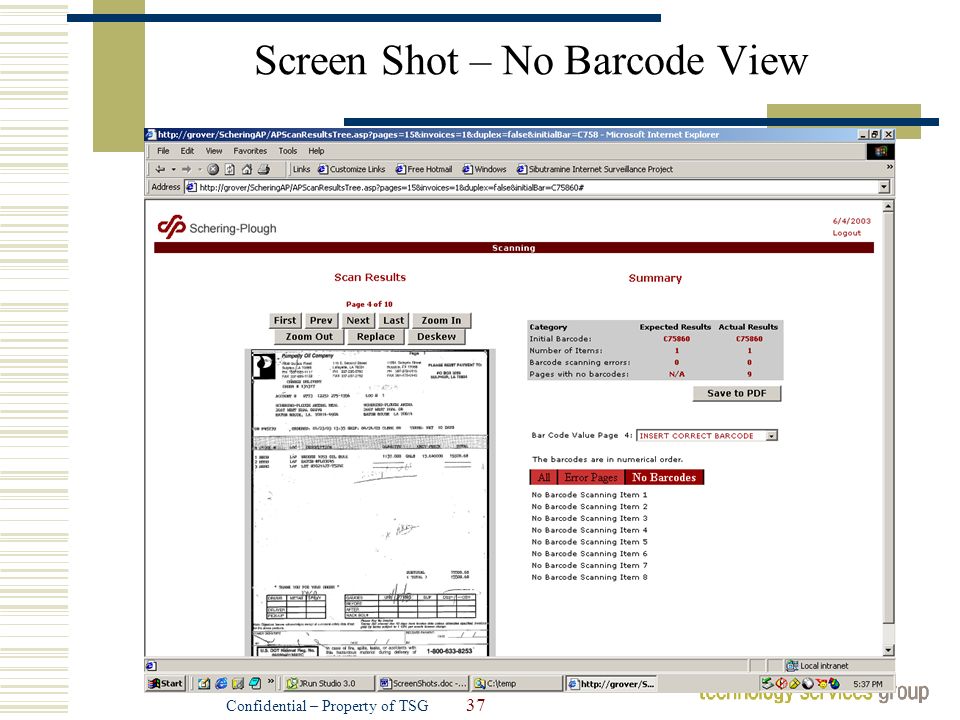Switch to the All tab
Viewport: 960px width, 720px height.
tap(544, 477)
